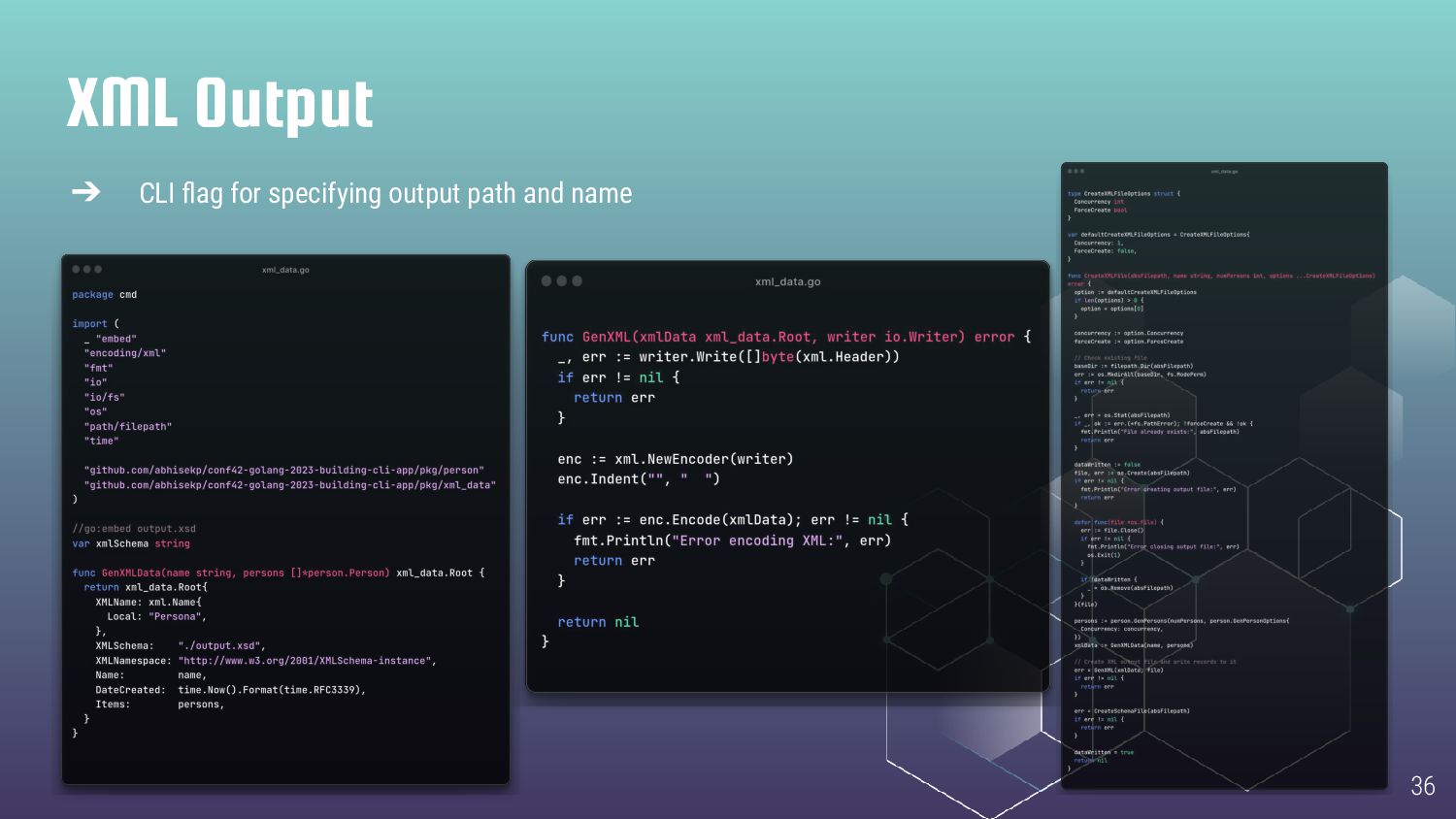Click the "if len(options) > 0 {" line
The width and height of the screenshot is (1456, 819).
click(x=1109, y=300)
